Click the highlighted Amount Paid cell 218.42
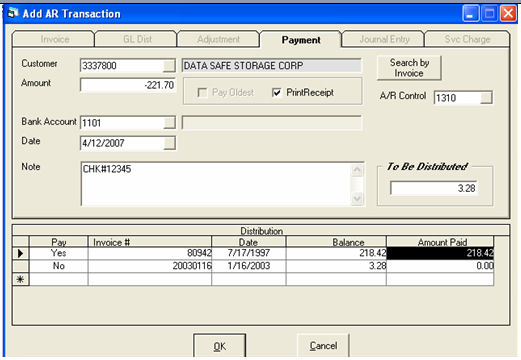Screen dimensions: 521x360 pos(440,253)
